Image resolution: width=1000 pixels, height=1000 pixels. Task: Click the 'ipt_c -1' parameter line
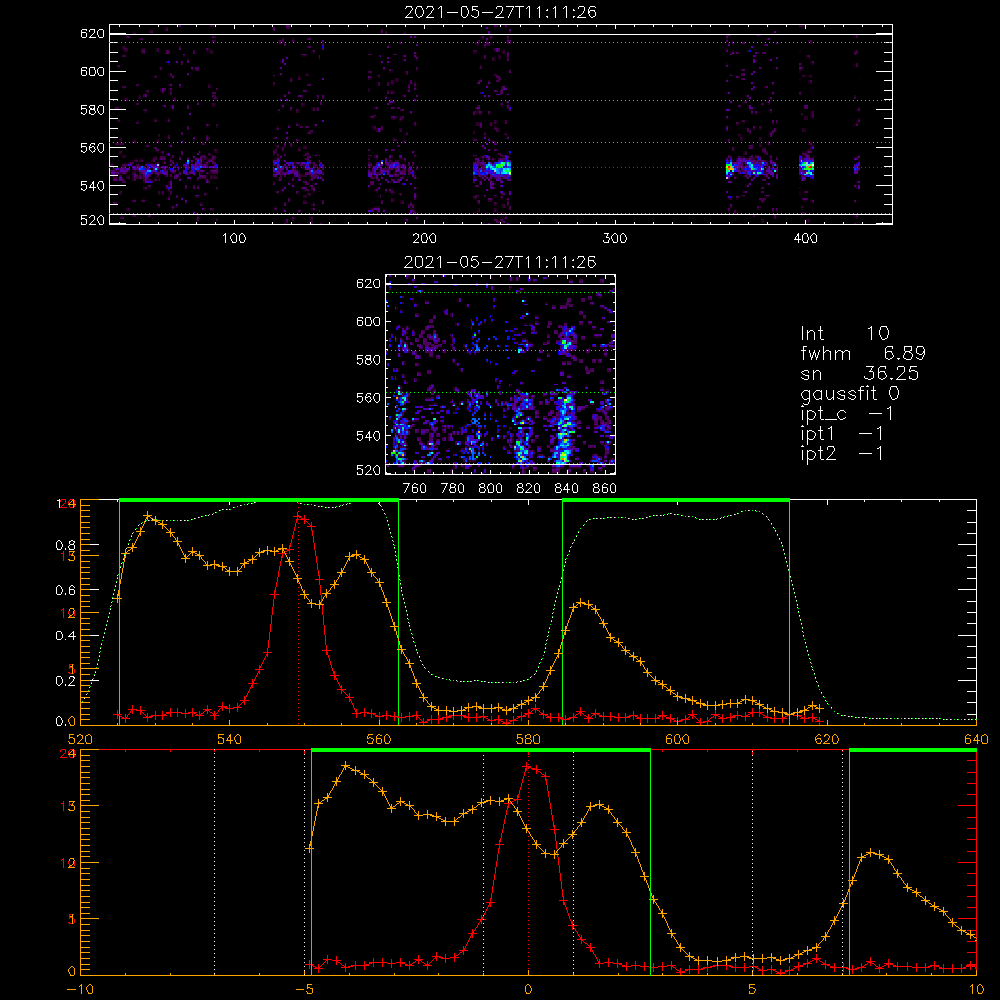[847, 414]
